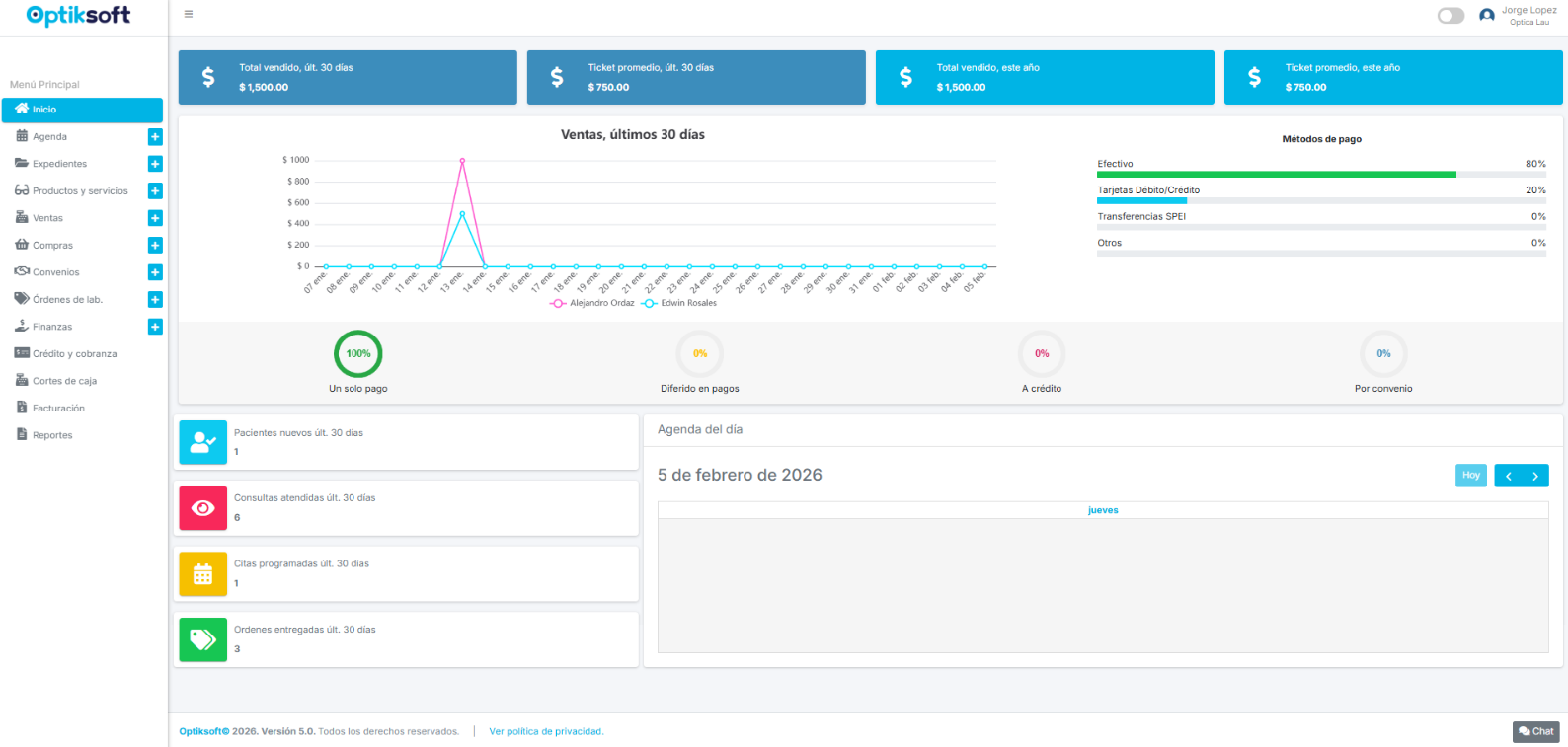Click the yellow calendar appointments icon

[x=203, y=574]
